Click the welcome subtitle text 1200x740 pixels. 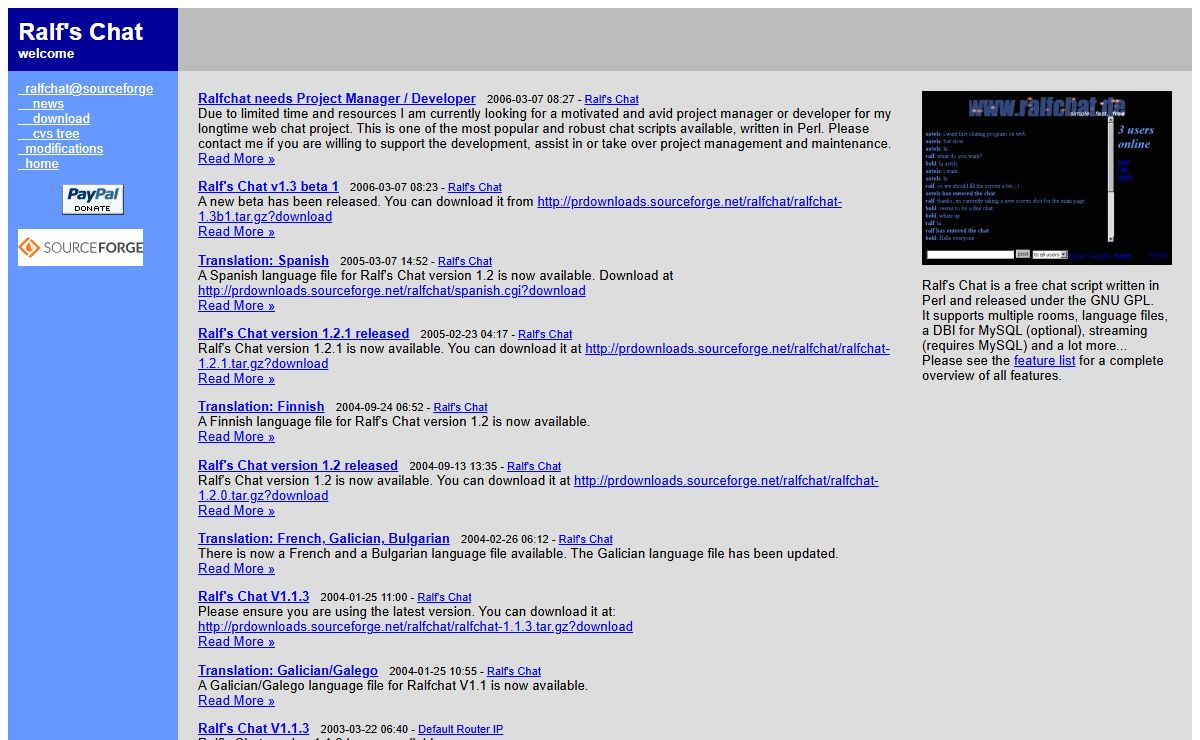46,54
